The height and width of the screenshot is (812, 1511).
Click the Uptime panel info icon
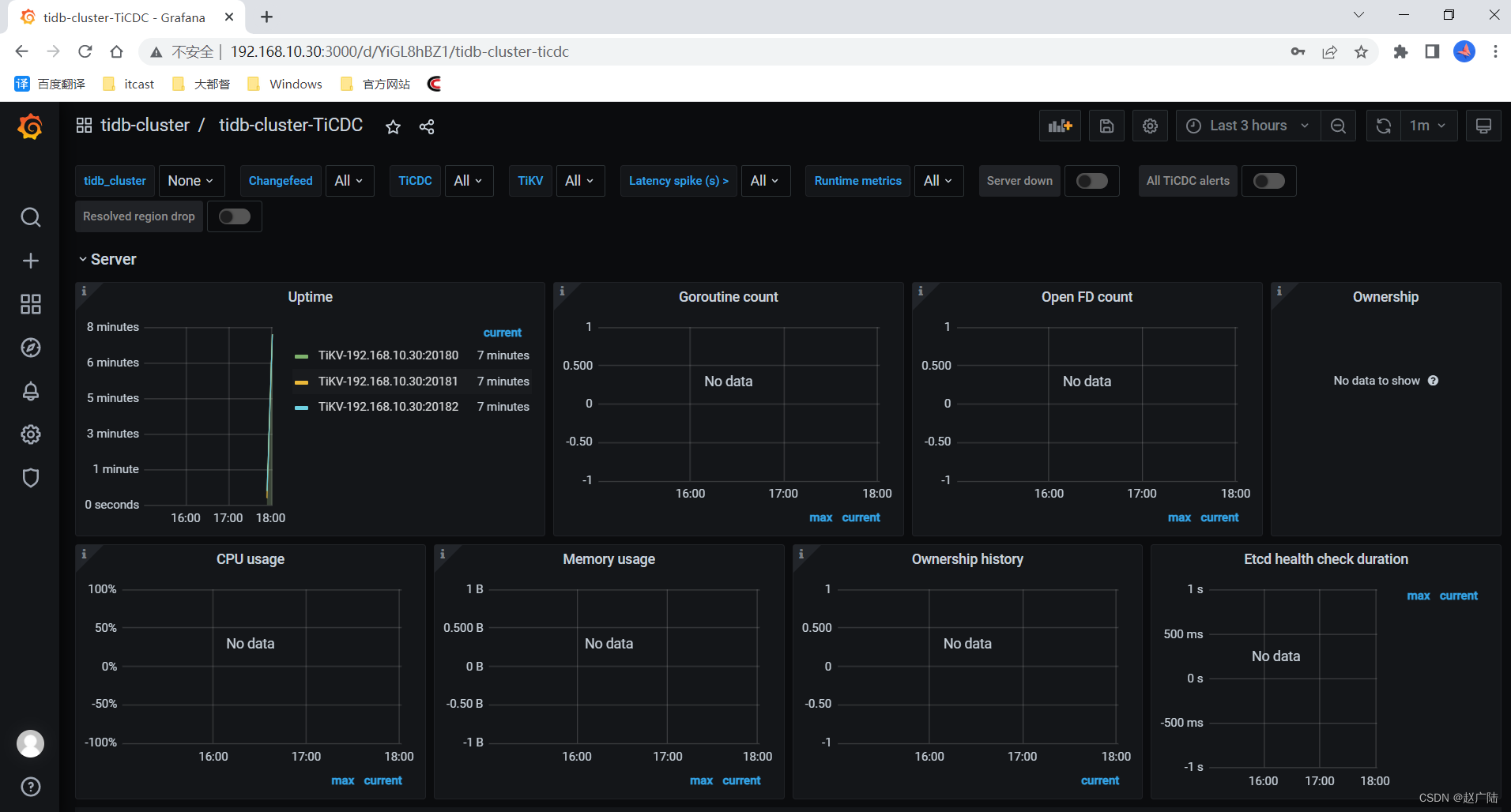pyautogui.click(x=84, y=291)
